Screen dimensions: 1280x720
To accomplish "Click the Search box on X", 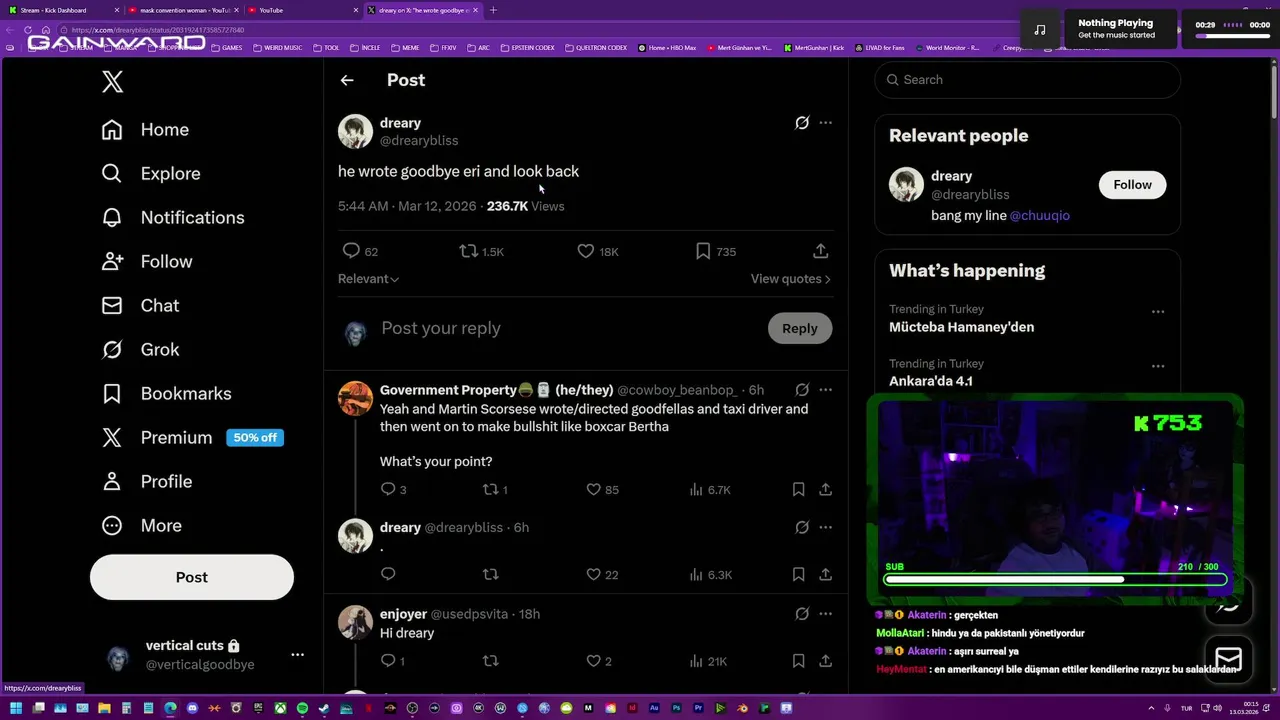I will [1027, 80].
